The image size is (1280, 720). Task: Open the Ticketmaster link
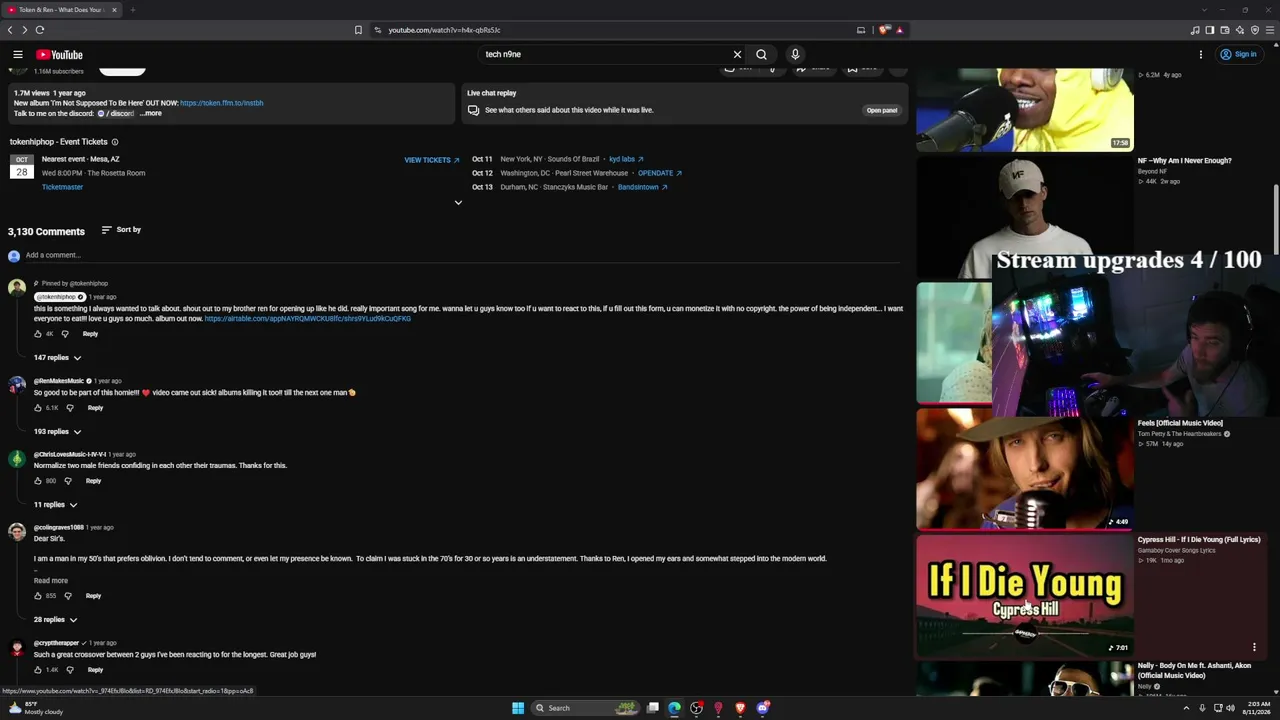click(62, 187)
